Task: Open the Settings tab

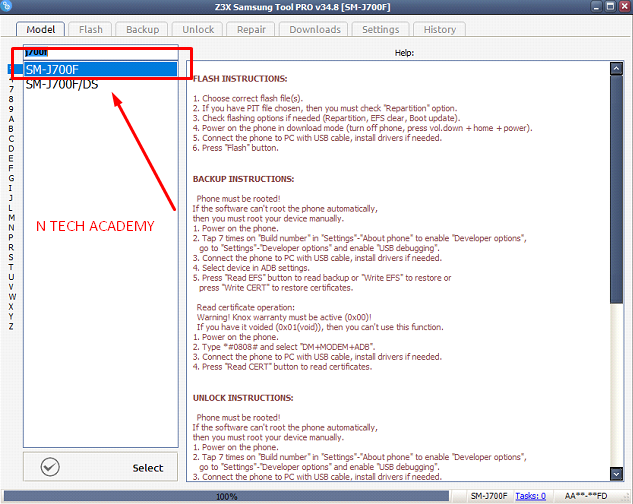Action: click(380, 29)
